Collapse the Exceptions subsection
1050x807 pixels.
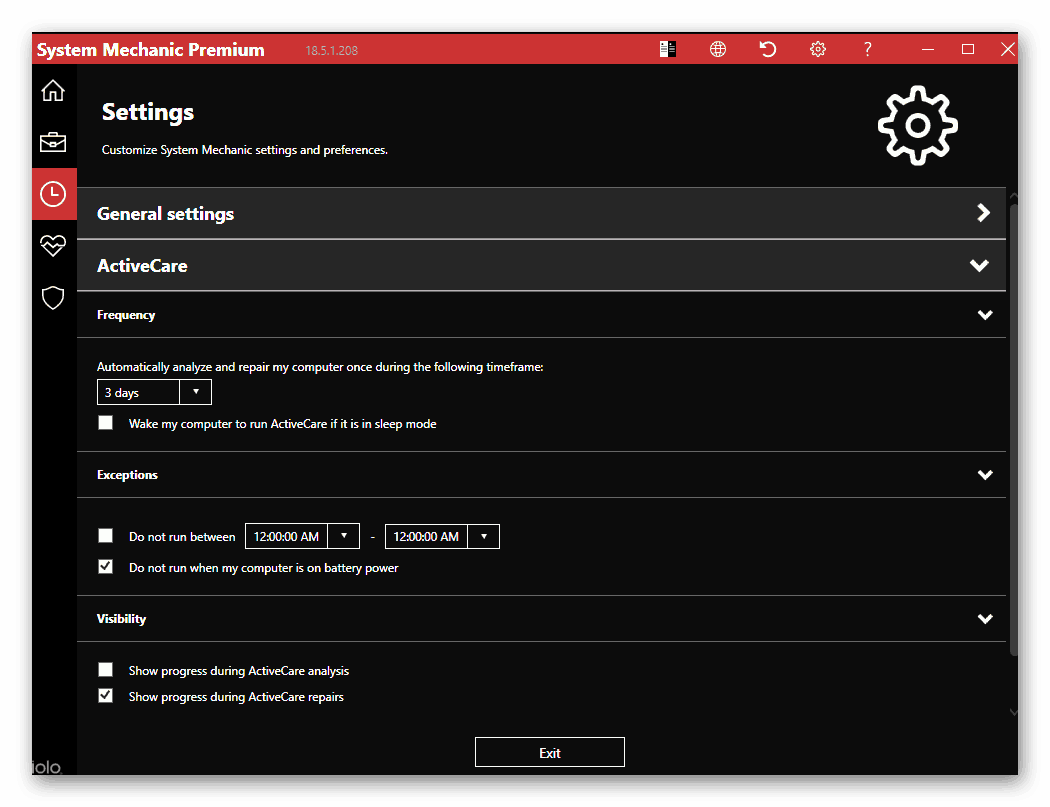click(541, 475)
